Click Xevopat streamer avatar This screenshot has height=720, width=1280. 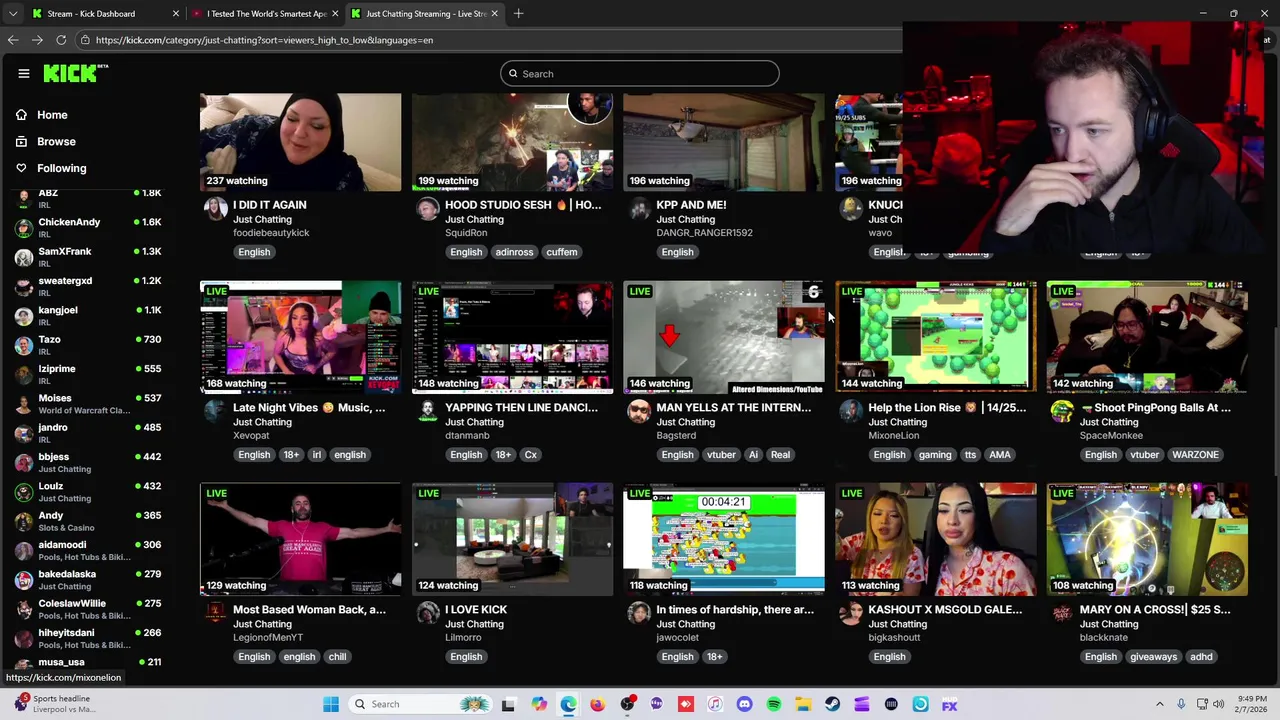[215, 411]
